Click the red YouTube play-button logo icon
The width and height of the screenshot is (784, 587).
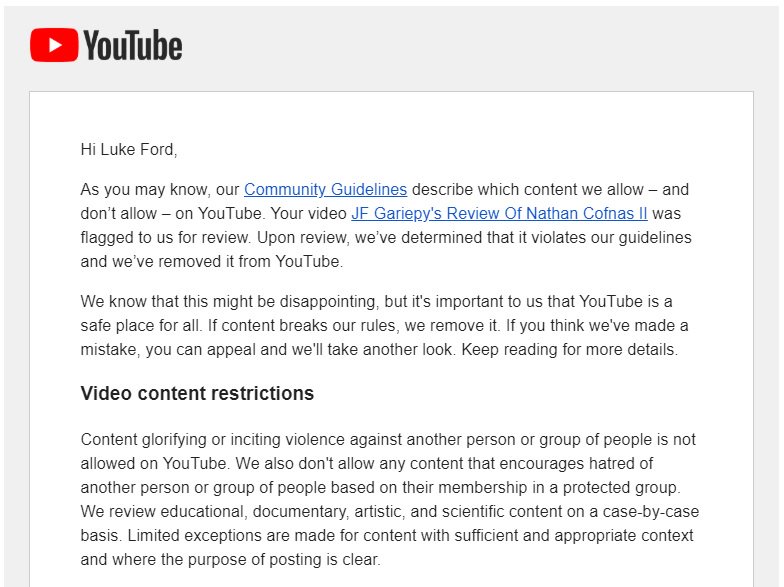coord(54,45)
